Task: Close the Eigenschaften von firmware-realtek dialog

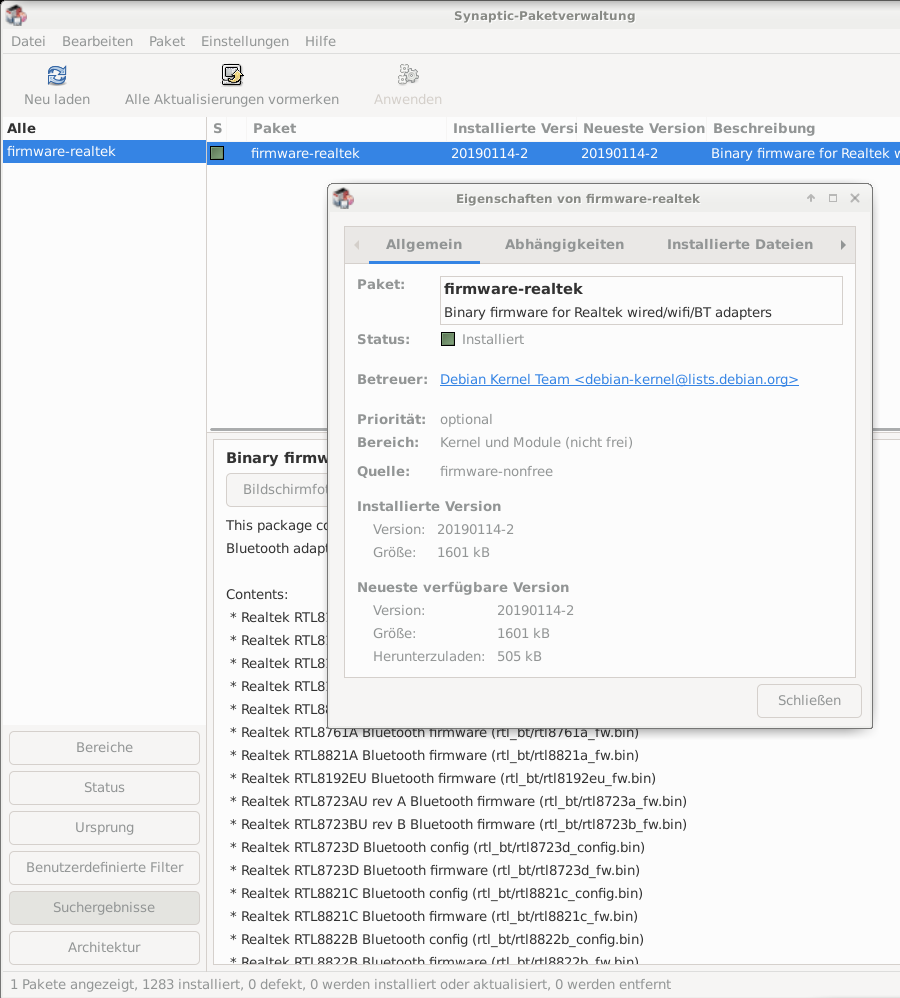Action: coord(855,198)
